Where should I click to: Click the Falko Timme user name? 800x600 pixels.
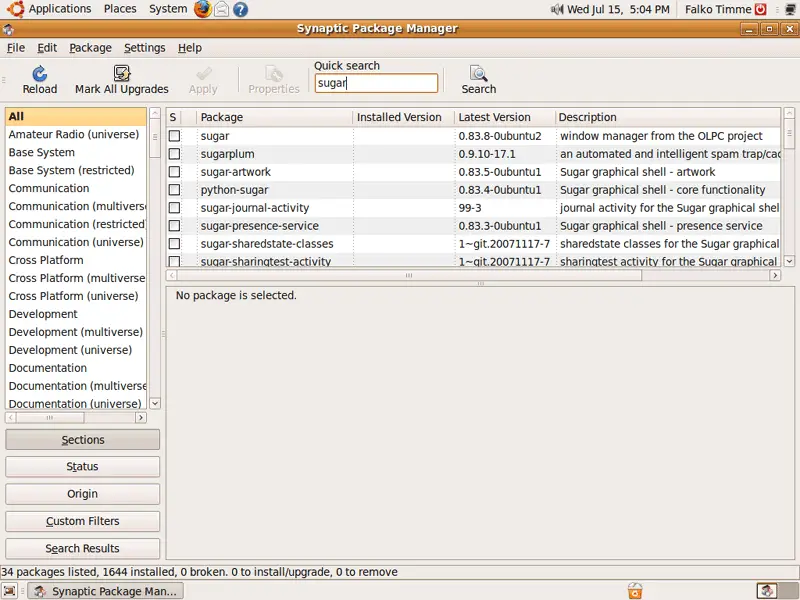(x=718, y=9)
